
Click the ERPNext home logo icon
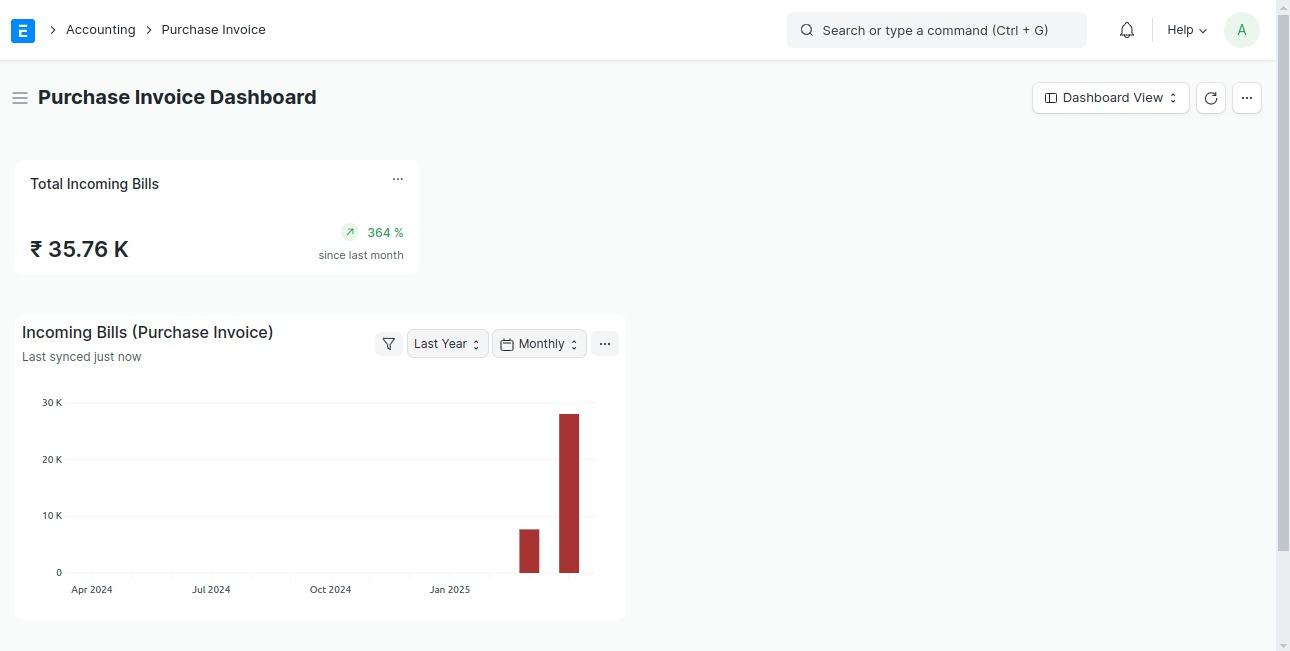point(23,30)
